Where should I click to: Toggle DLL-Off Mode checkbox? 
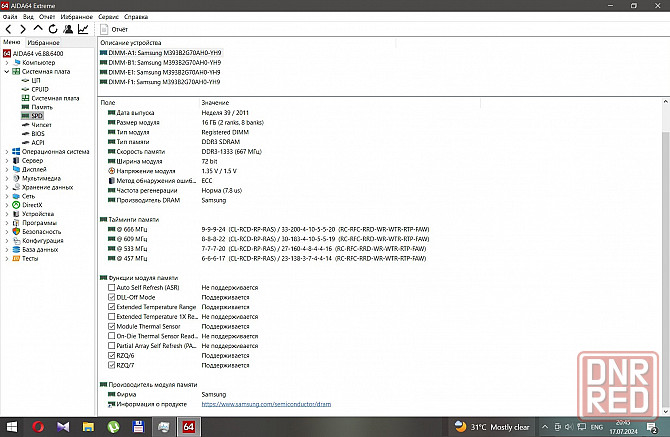pyautogui.click(x=112, y=297)
